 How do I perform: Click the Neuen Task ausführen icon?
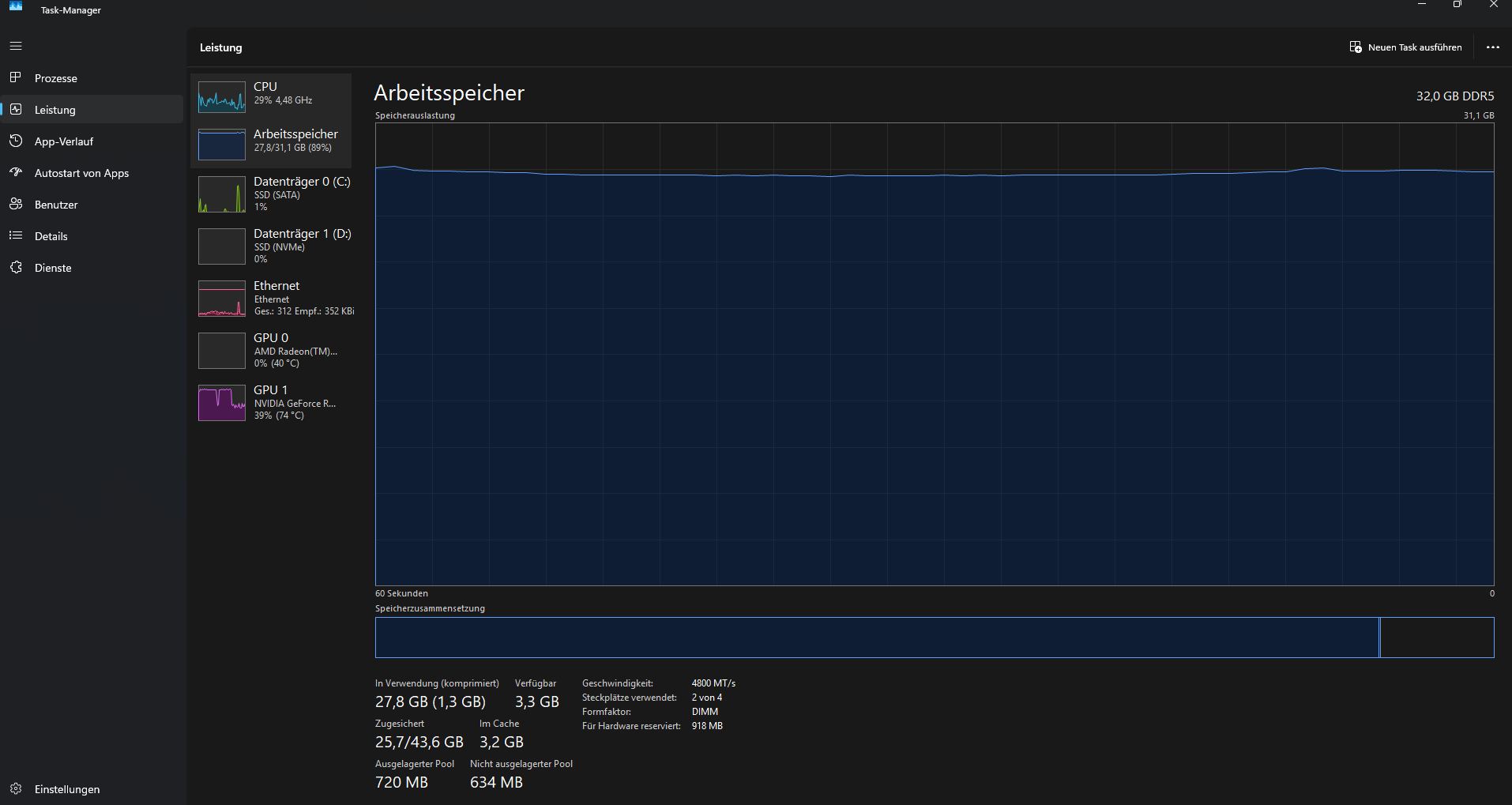click(x=1356, y=47)
